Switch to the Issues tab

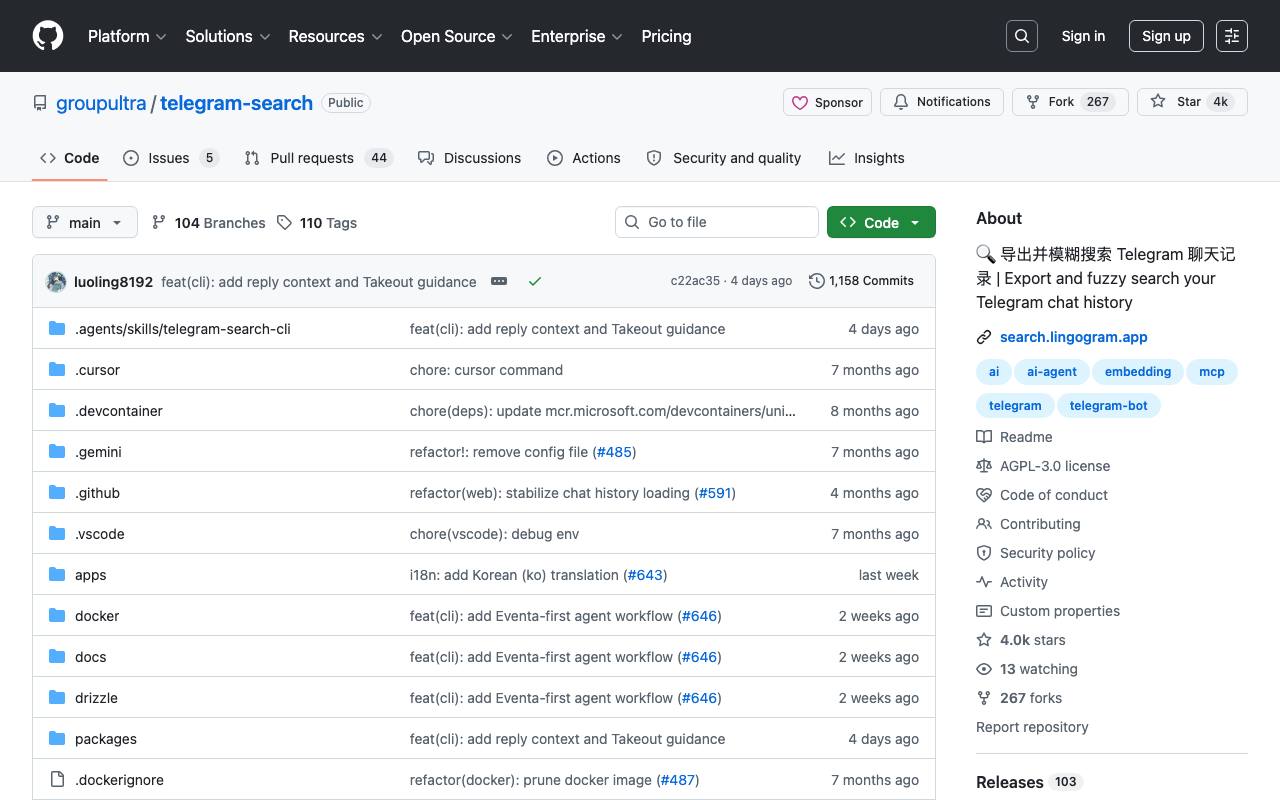pyautogui.click(x=171, y=158)
